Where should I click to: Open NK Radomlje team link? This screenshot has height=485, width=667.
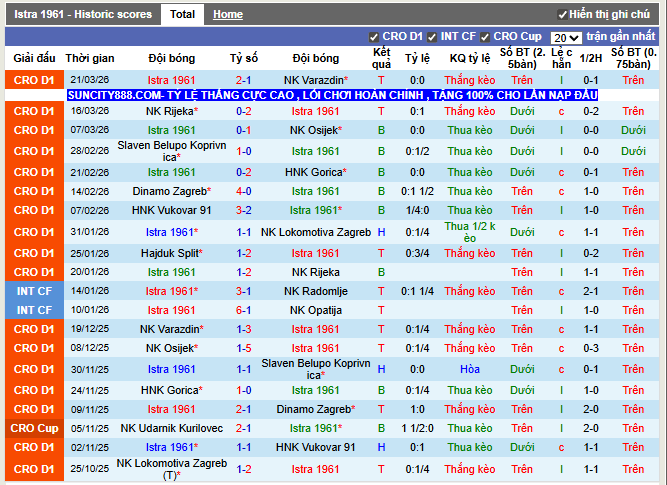click(315, 291)
